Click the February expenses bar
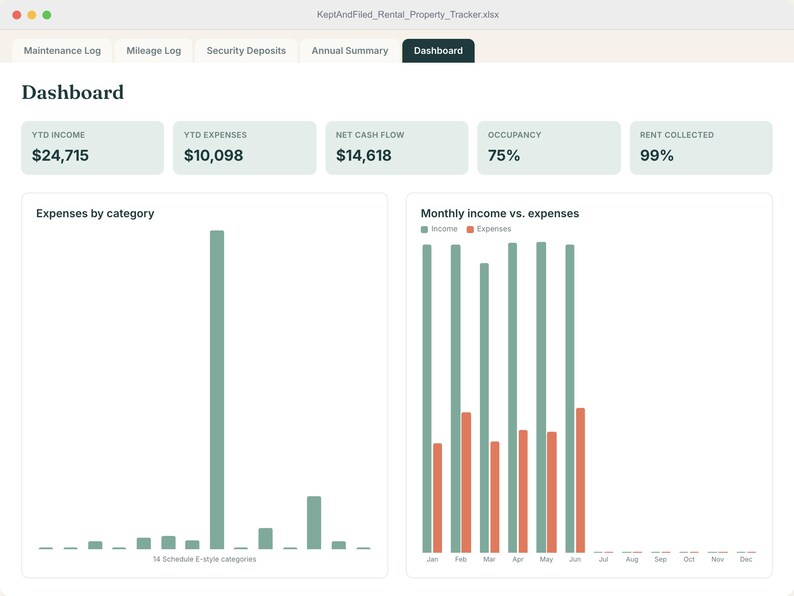The image size is (794, 596). (466, 482)
